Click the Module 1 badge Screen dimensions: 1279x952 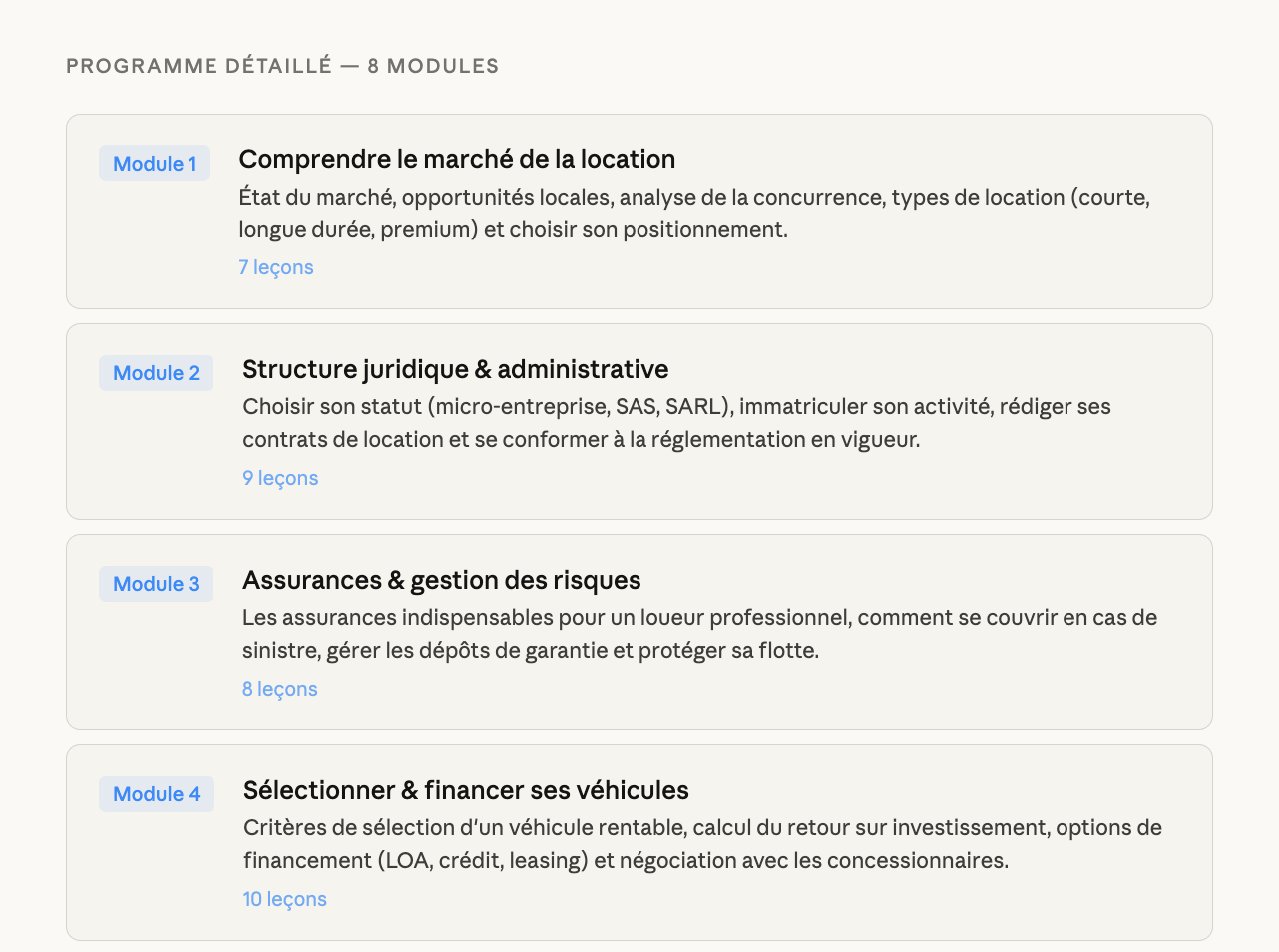pos(154,164)
